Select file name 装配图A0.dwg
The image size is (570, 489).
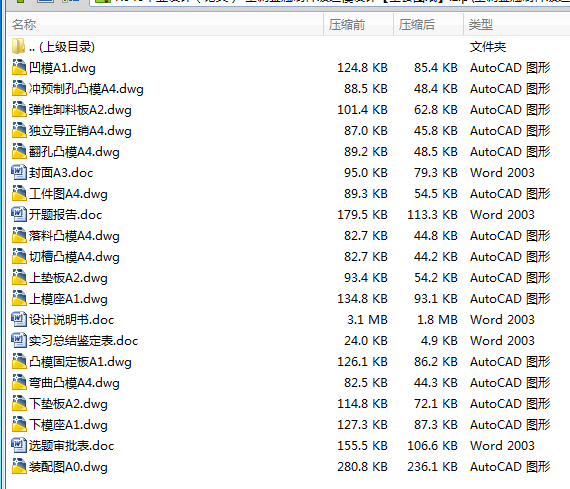tap(68, 467)
